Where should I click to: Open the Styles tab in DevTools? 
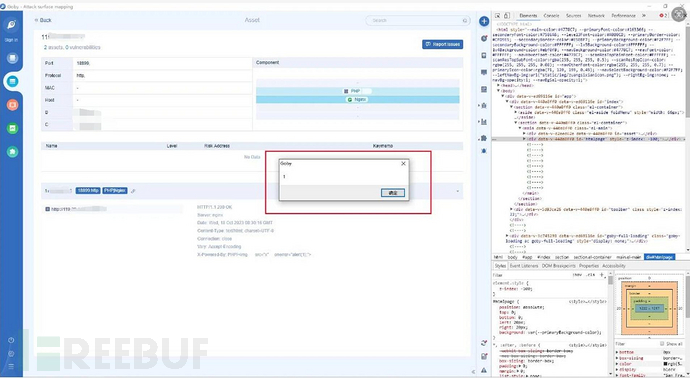coord(500,266)
